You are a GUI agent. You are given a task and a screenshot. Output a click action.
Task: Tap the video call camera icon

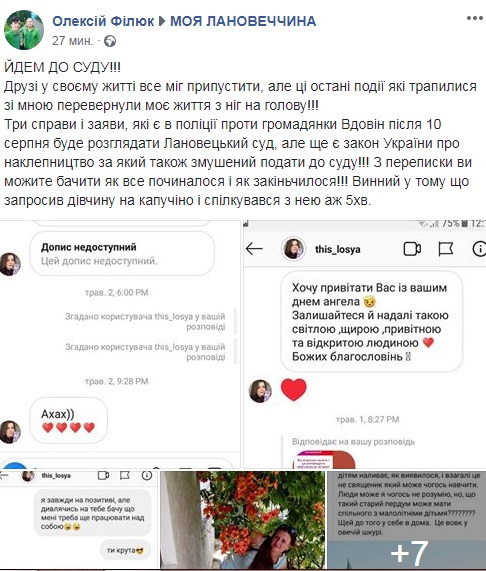(412, 249)
